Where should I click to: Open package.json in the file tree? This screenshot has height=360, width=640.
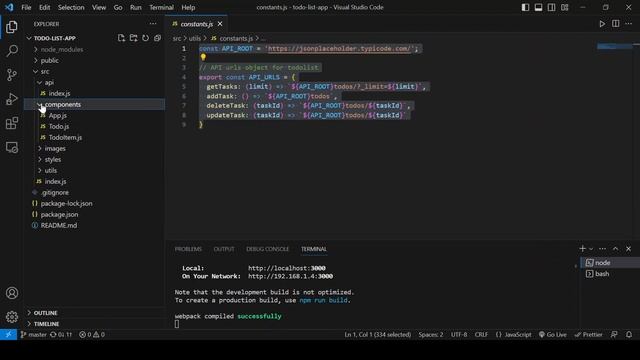[94, 214]
